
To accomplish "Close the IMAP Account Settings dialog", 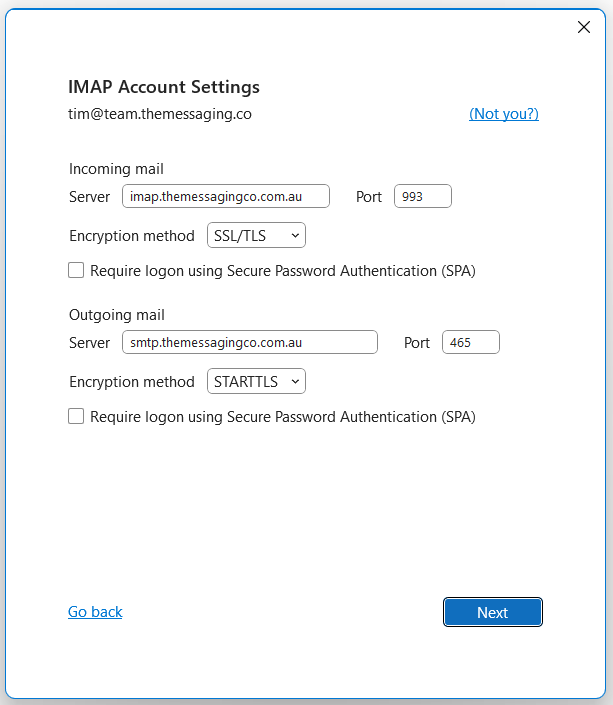I will (584, 27).
